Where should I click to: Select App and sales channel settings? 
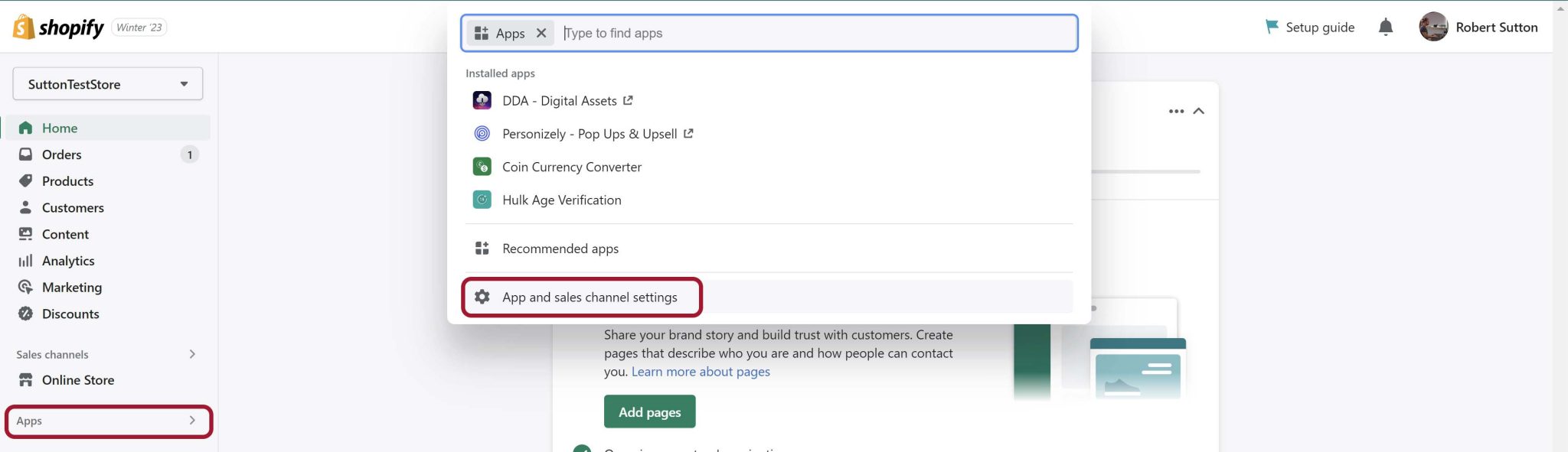tap(769, 297)
